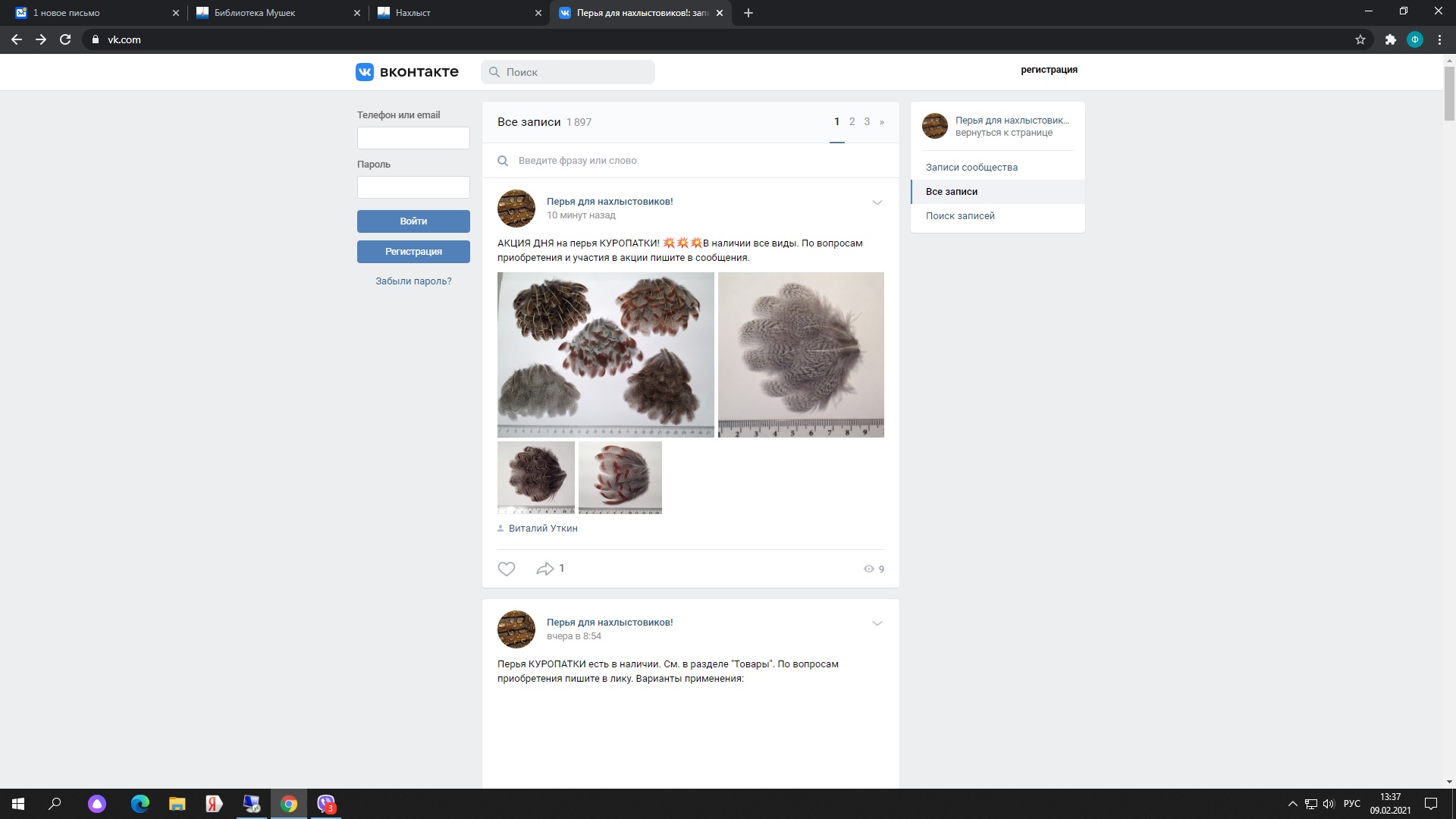Share the first post via repost arrow
The height and width of the screenshot is (819, 1456).
click(x=544, y=569)
